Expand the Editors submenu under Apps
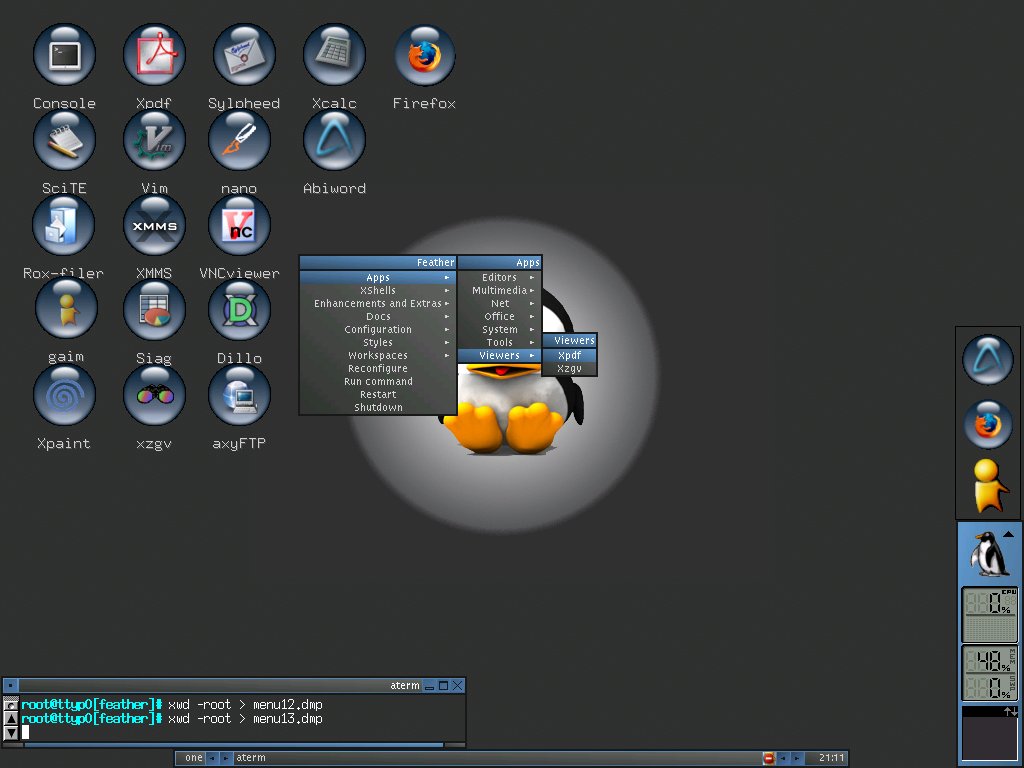 click(500, 278)
